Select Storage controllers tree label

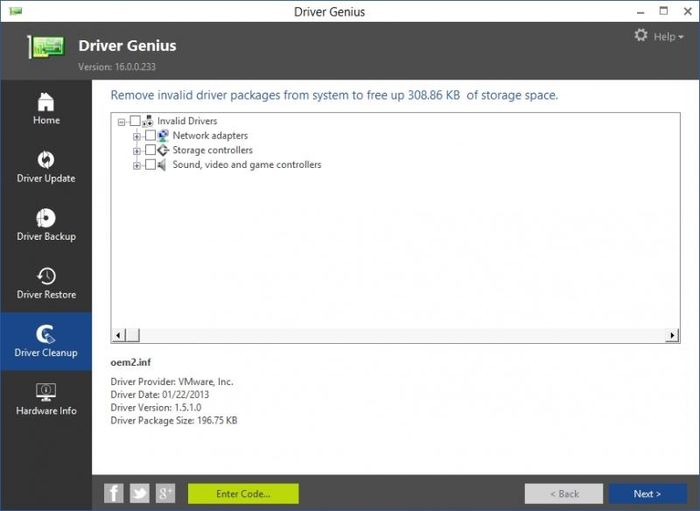pyautogui.click(x=212, y=150)
